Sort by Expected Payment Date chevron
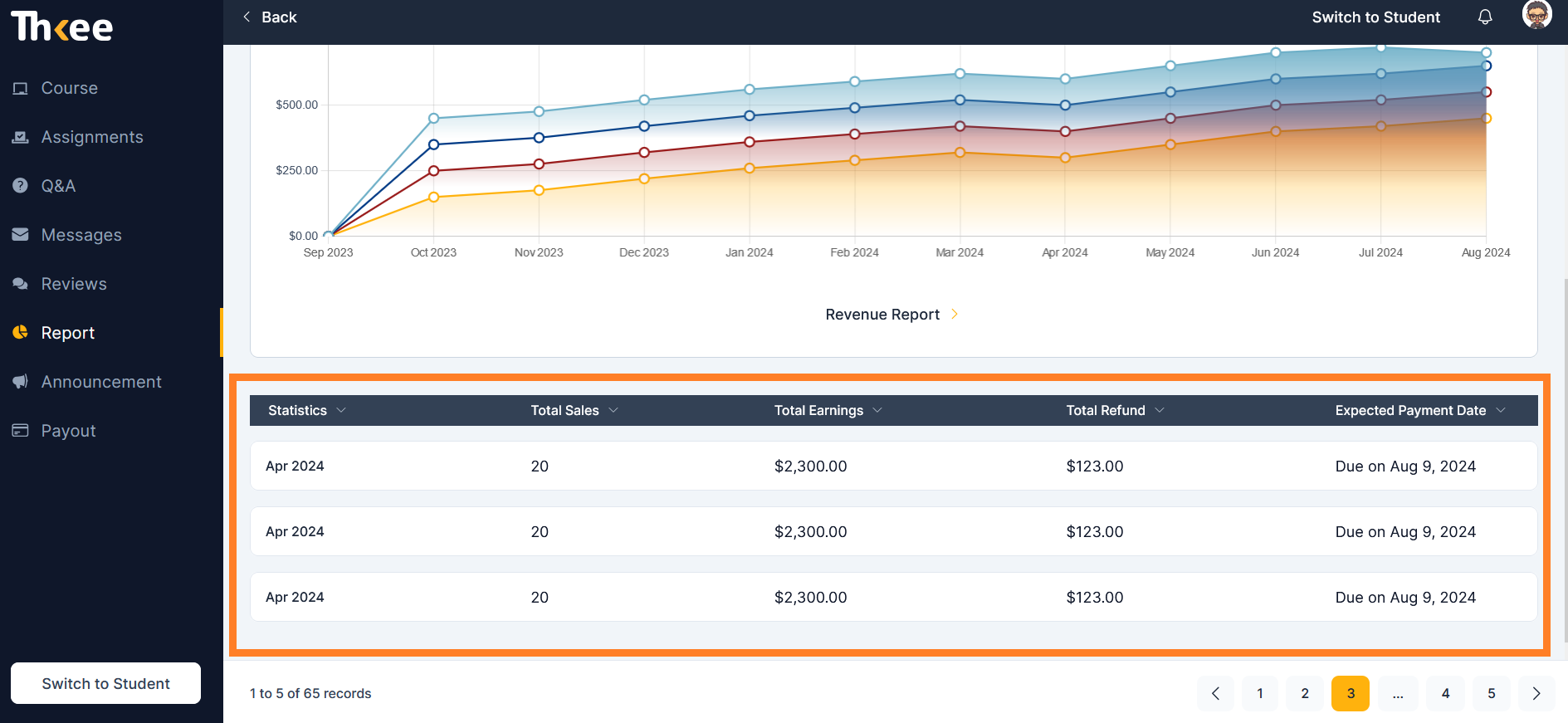The height and width of the screenshot is (723, 1568). point(1501,410)
